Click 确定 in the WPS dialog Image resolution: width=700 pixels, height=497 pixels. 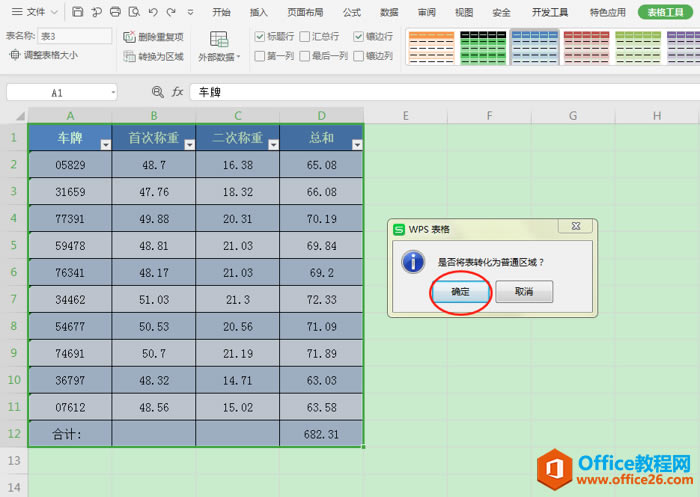(460, 292)
